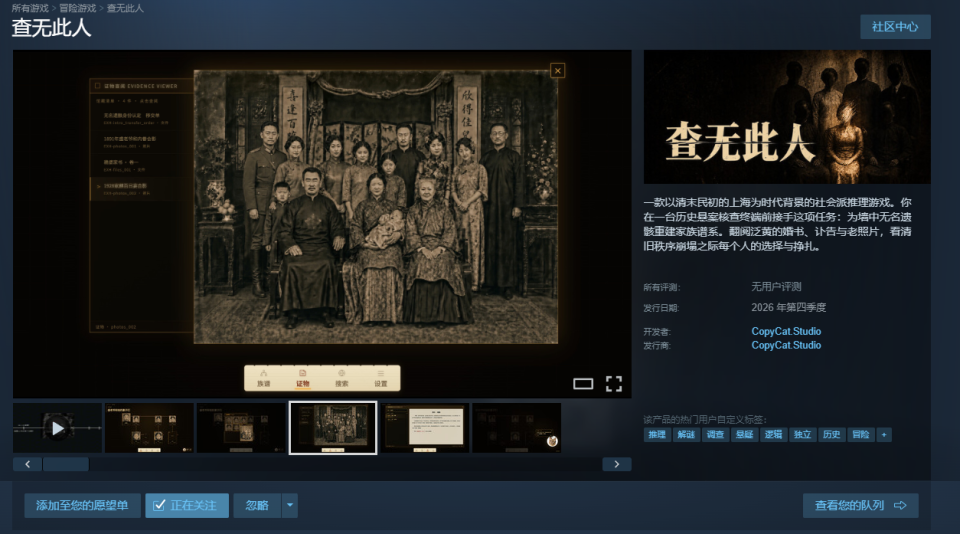Select the 调查 tag
This screenshot has width=960, height=534.
715,434
